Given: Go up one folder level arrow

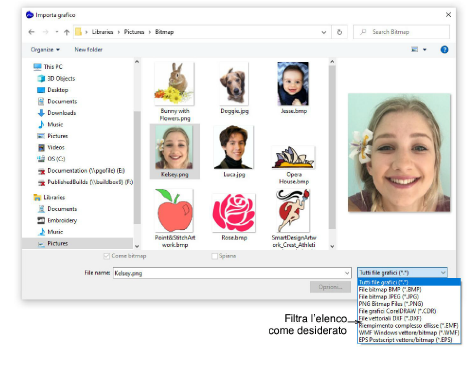Looking at the screenshot, I should [x=67, y=32].
